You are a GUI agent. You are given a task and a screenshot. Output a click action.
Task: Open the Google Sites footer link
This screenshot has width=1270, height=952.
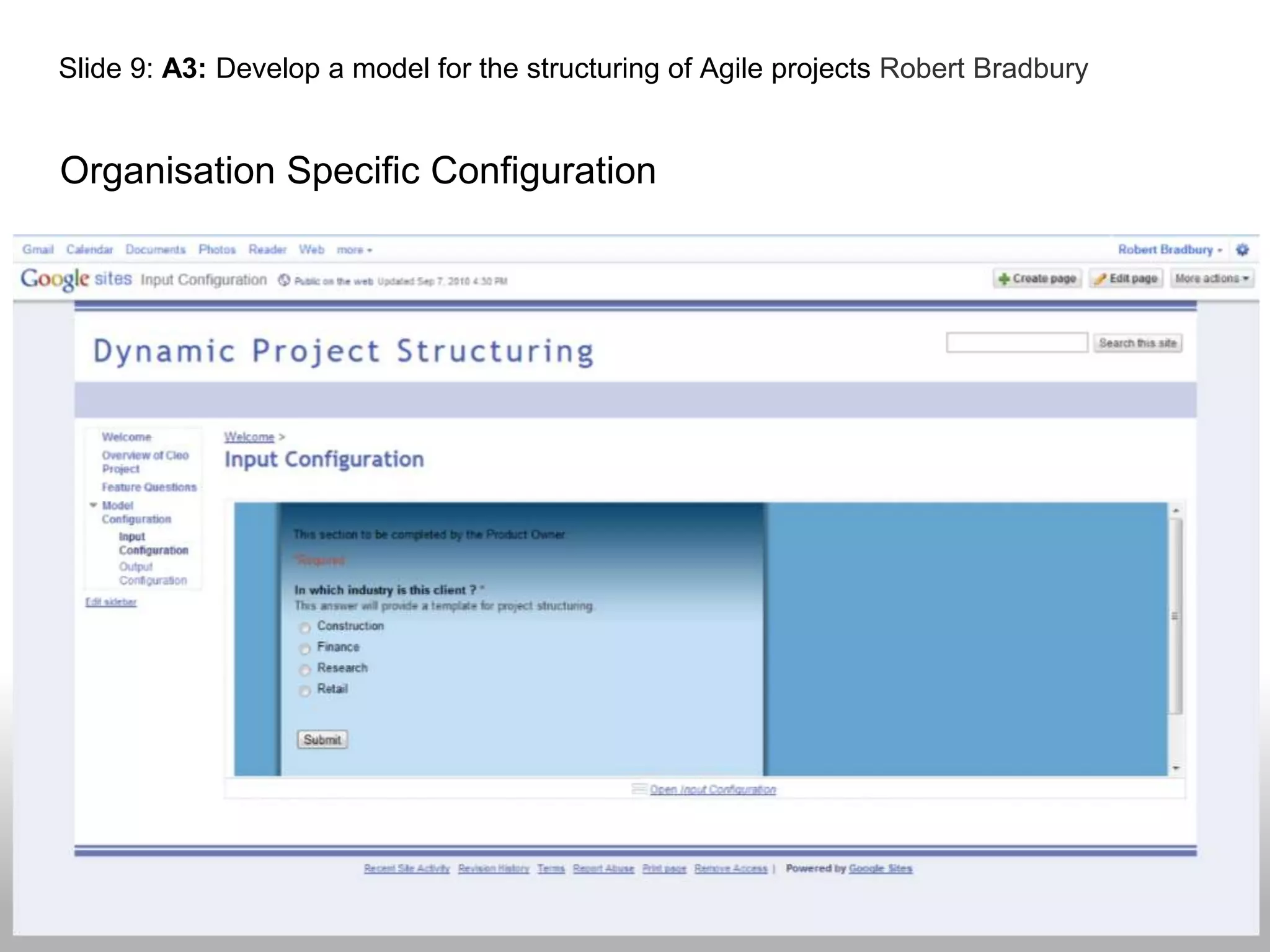pyautogui.click(x=881, y=868)
